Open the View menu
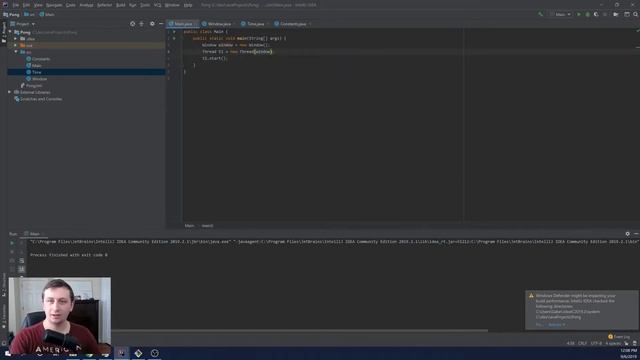 coord(38,5)
